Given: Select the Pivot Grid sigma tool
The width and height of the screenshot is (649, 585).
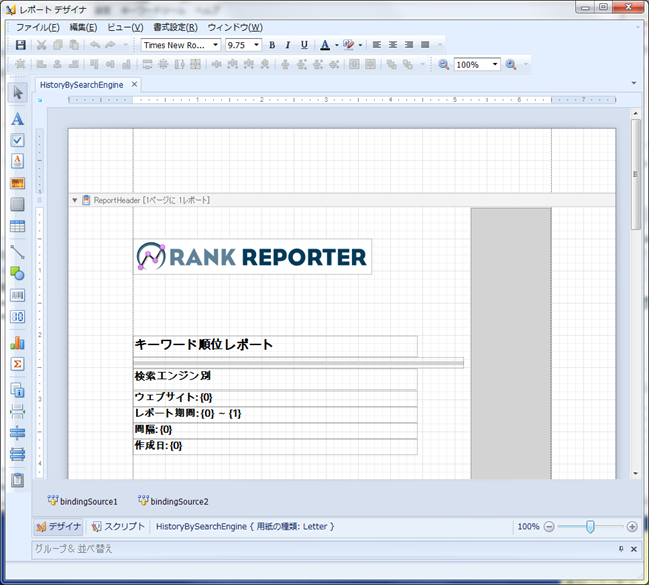Looking at the screenshot, I should point(17,364).
